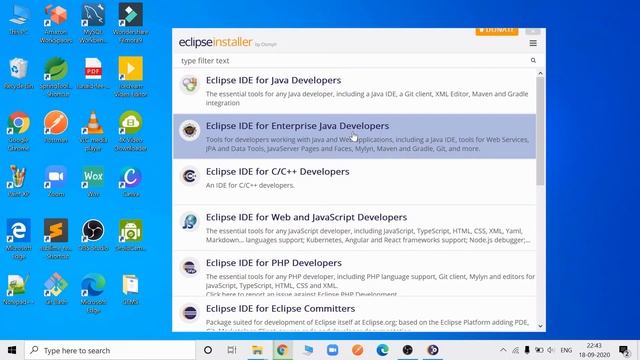Open the Canva desktop shortcut
Image resolution: width=640 pixels, height=360 pixels.
click(131, 181)
